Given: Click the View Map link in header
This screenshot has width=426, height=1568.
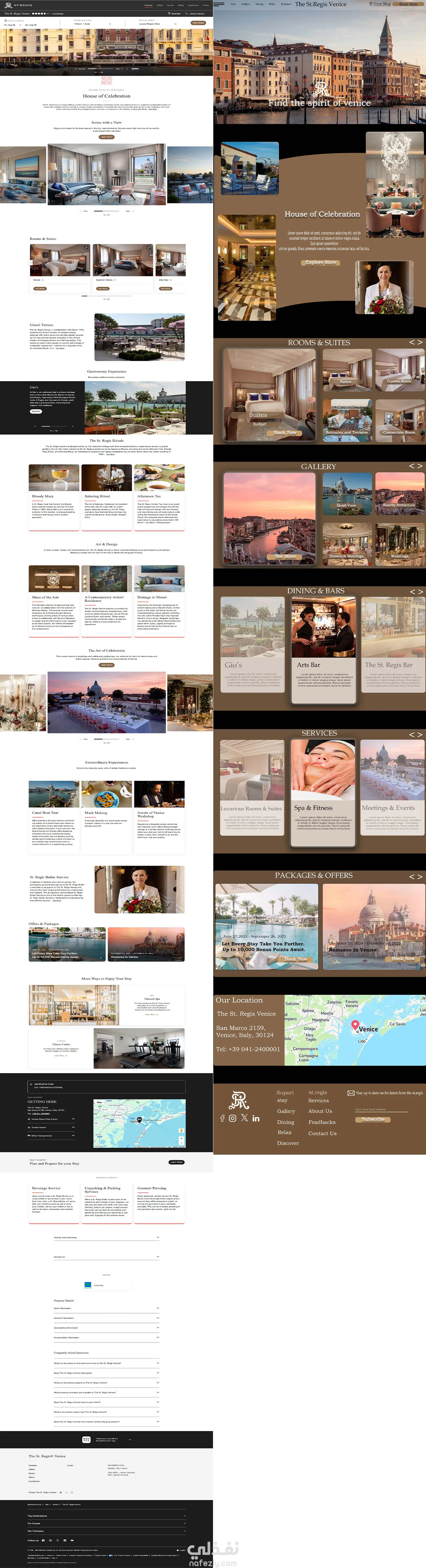Looking at the screenshot, I should [380, 4].
